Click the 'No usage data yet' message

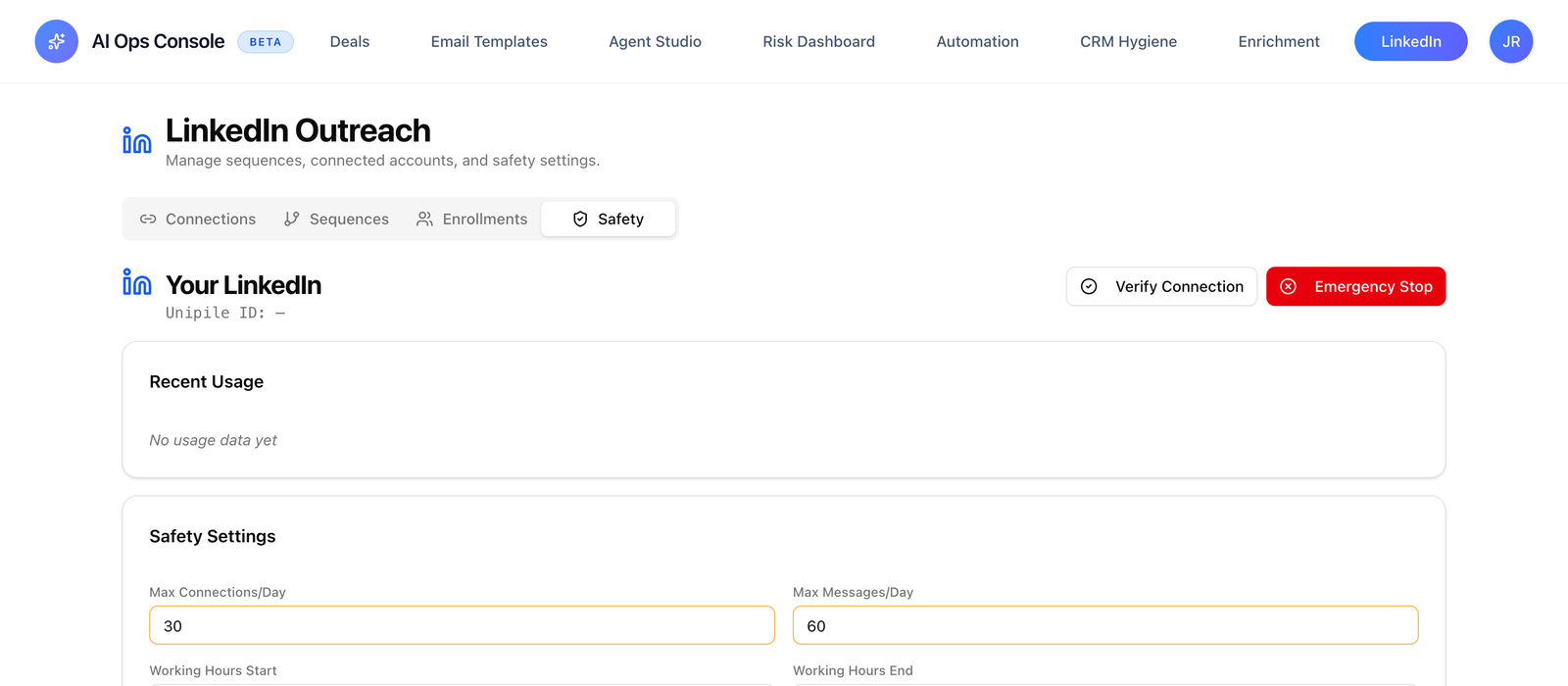[x=213, y=440]
